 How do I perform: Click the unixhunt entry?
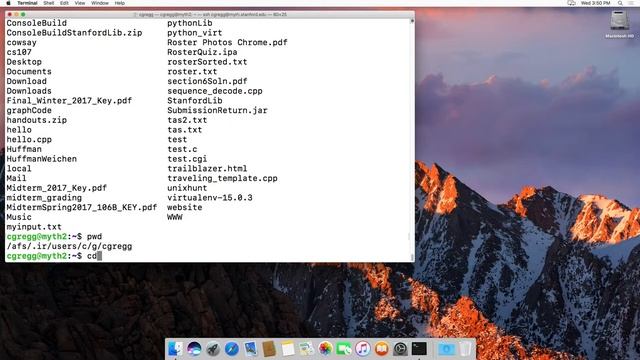pyautogui.click(x=187, y=188)
